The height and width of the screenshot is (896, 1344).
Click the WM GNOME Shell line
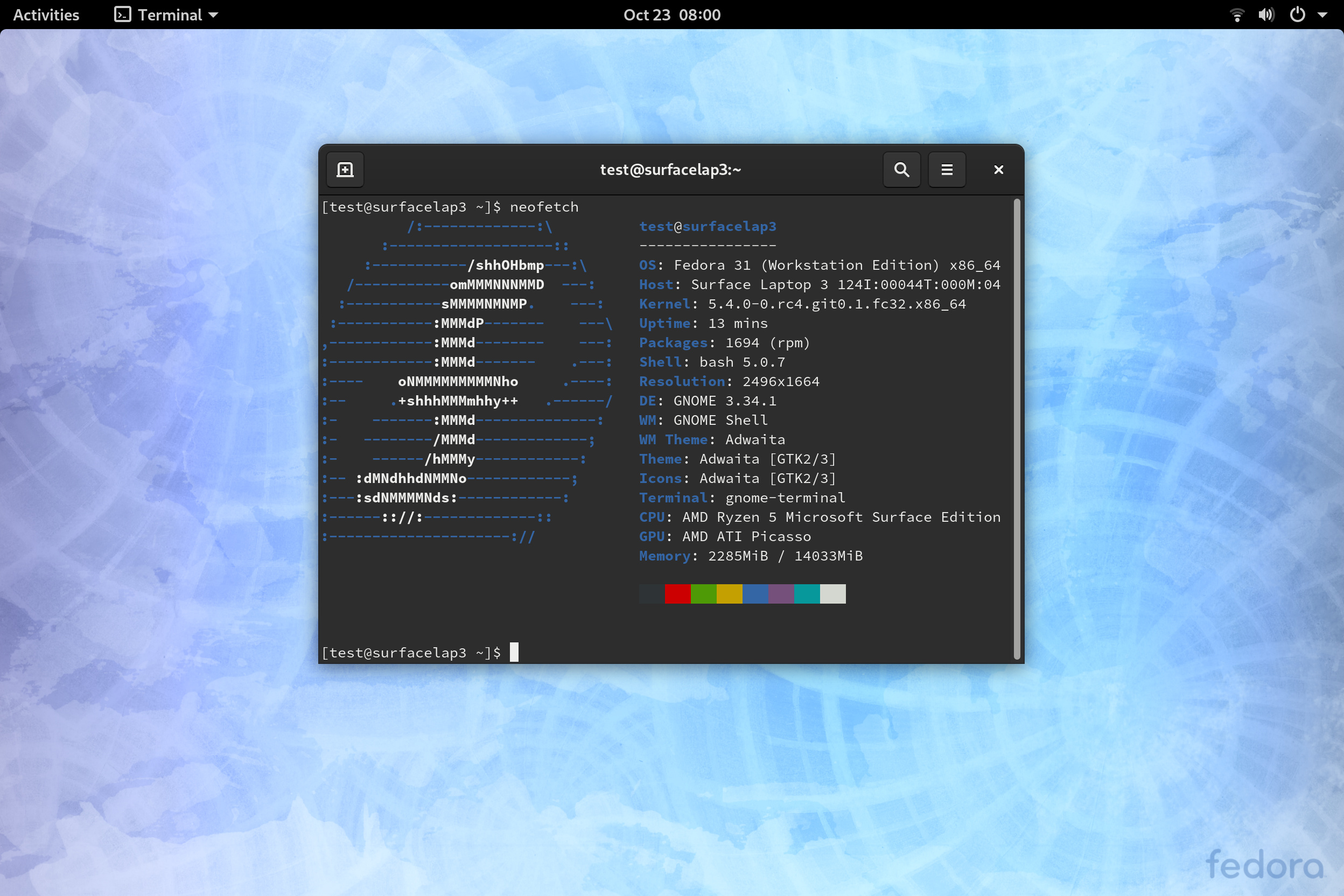click(703, 421)
